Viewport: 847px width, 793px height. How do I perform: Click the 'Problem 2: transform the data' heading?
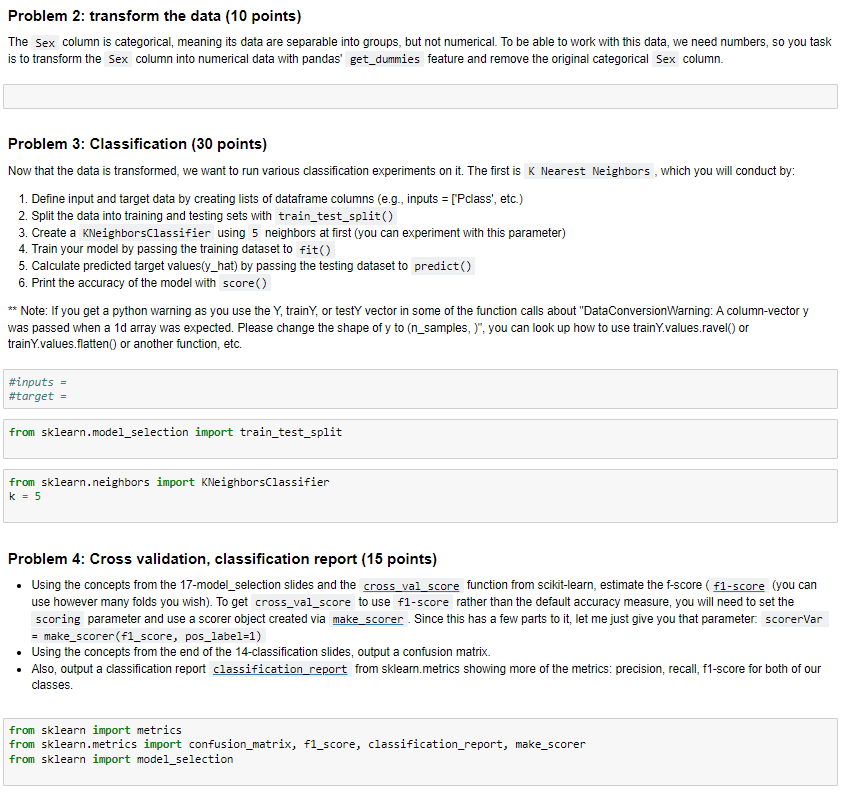[x=154, y=16]
